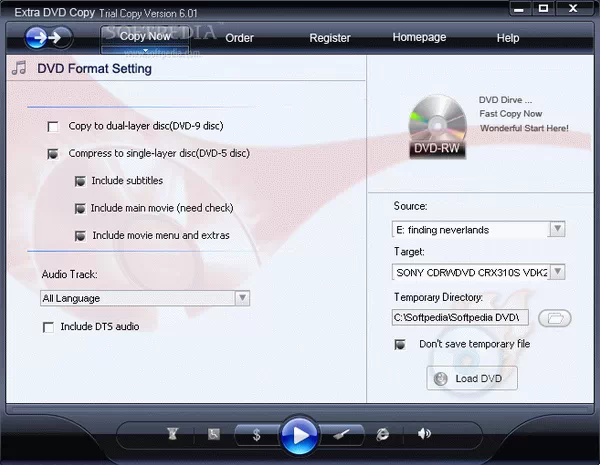Minimize the Extra DVD Copy window
The height and width of the screenshot is (465, 600).
519,8
